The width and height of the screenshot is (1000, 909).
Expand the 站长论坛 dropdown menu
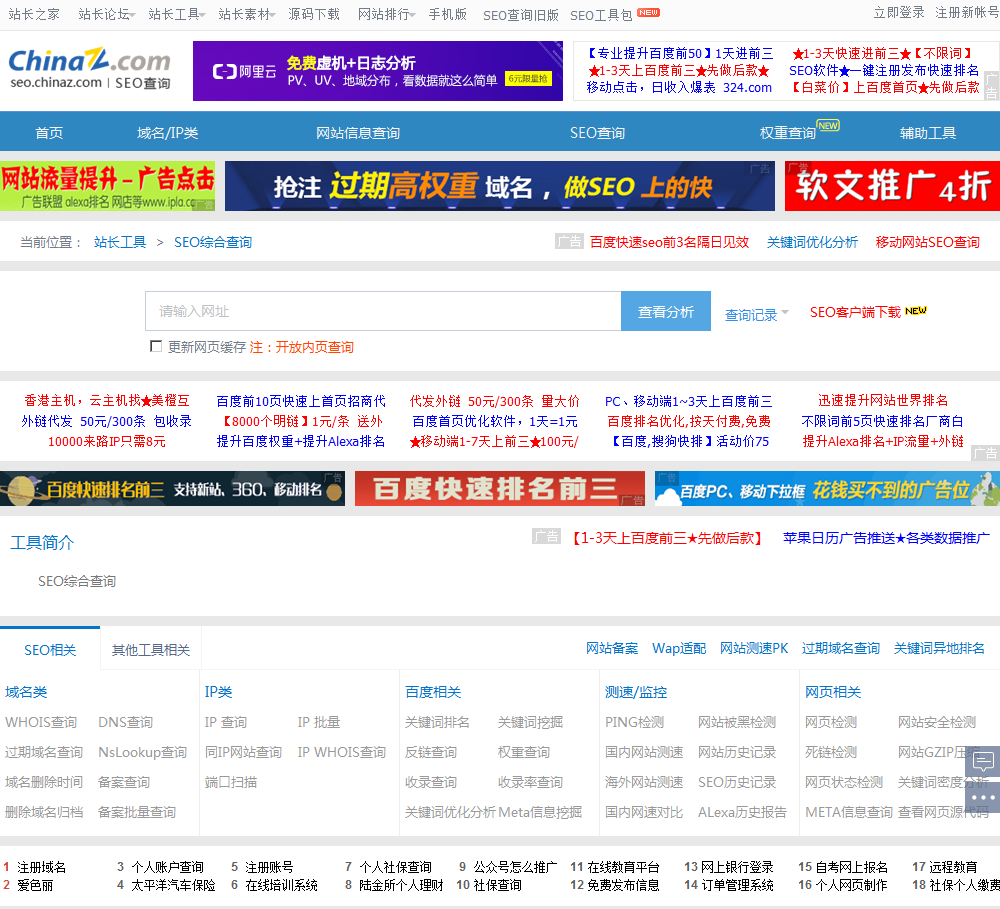tap(106, 14)
